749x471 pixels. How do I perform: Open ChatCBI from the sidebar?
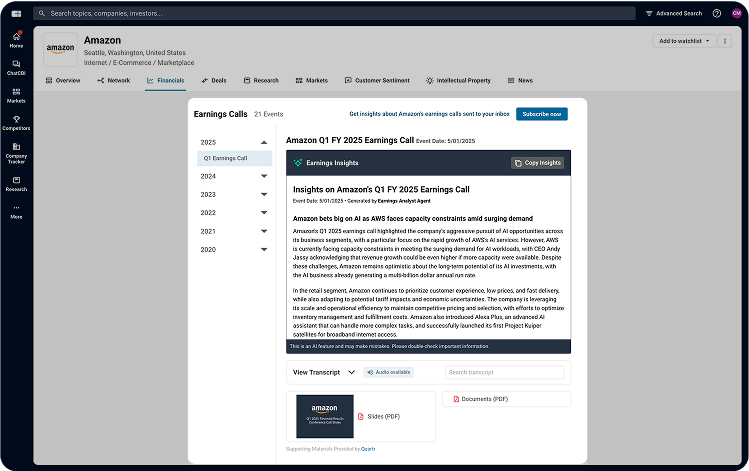pyautogui.click(x=16, y=67)
